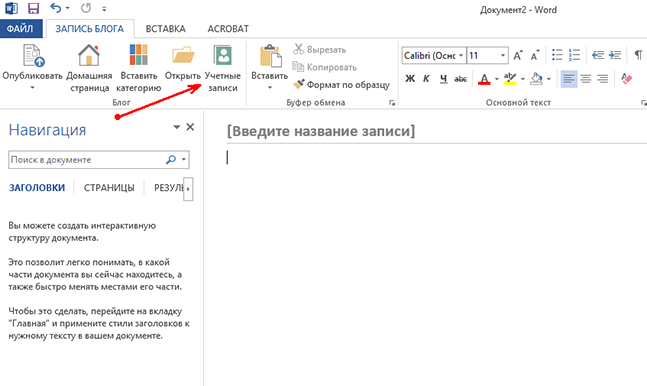This screenshot has width=647, height=386.
Task: Click the Опубликовать publish icon
Action: [33, 56]
